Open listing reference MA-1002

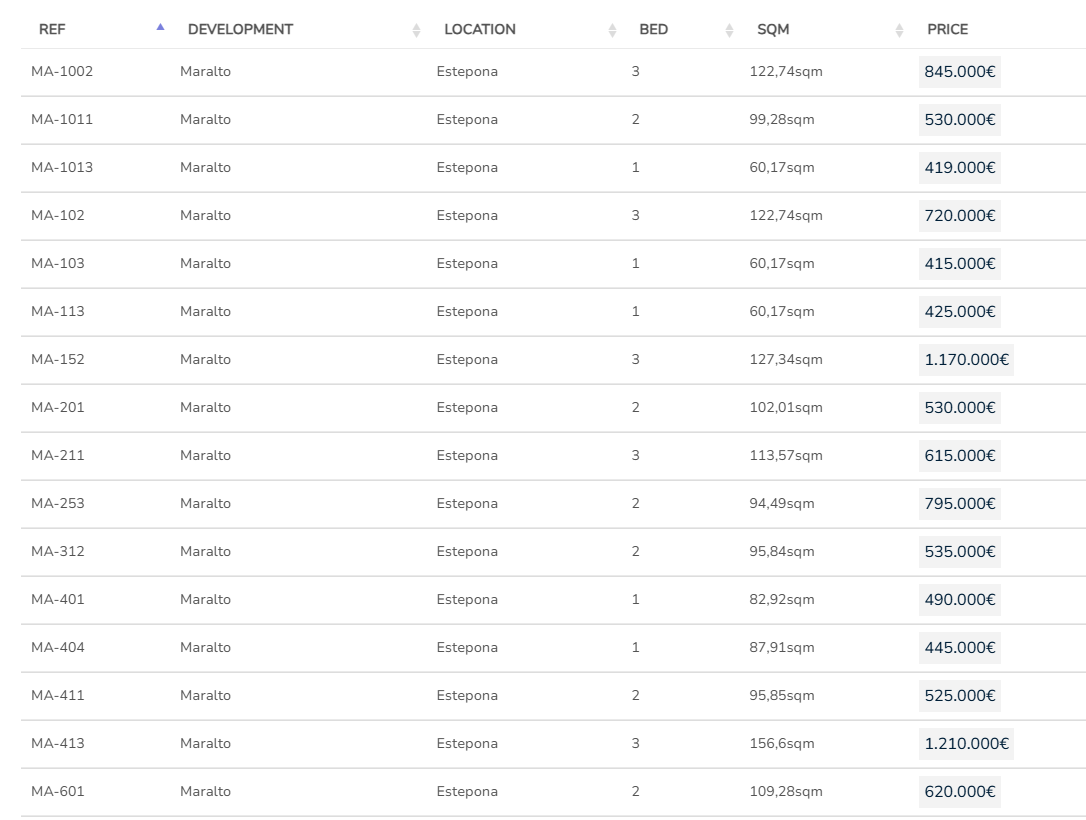[62, 72]
